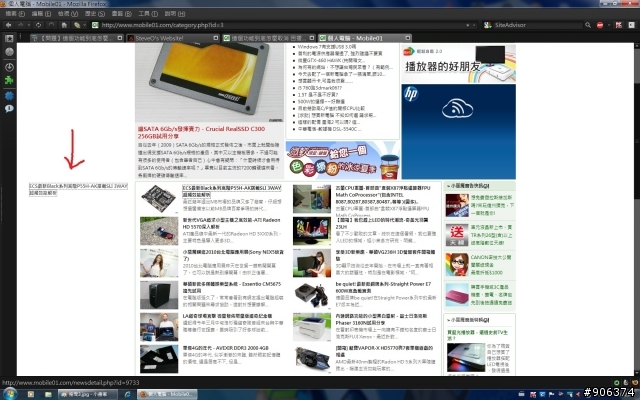Open the ECS Black P55H-AK motherboard article link
This screenshot has width=640, height=400.
tap(231, 191)
